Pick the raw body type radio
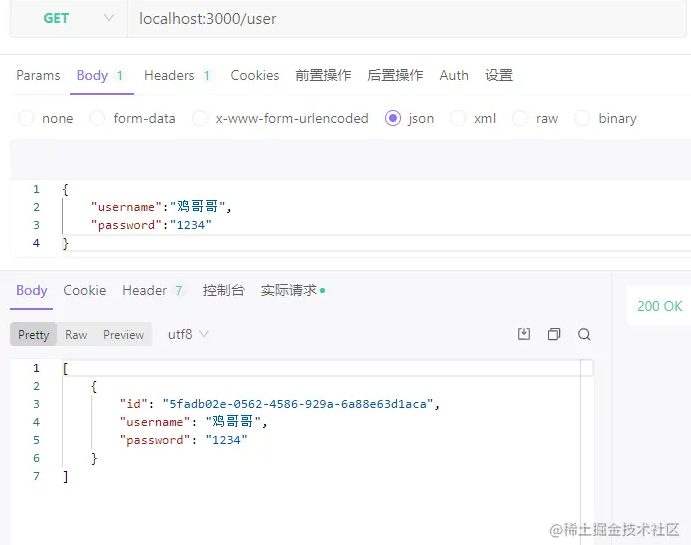691x545 pixels. (x=520, y=118)
